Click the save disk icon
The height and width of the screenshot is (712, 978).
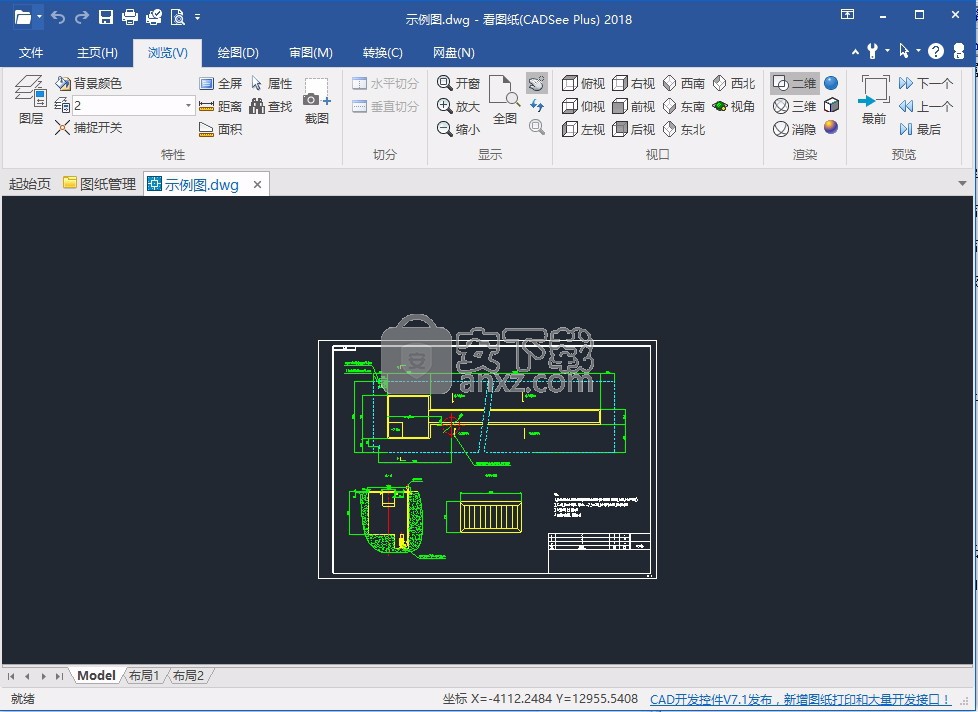[105, 17]
